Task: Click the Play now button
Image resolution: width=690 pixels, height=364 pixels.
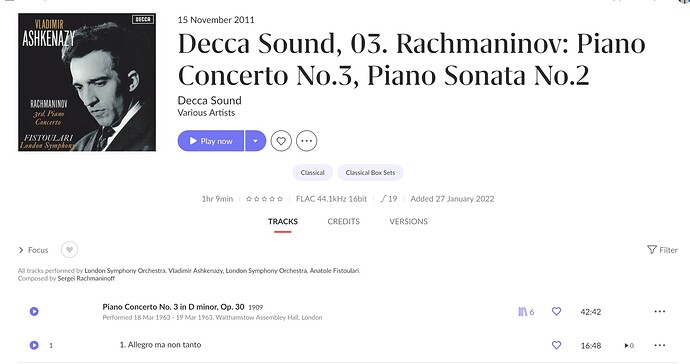Action: [211, 141]
